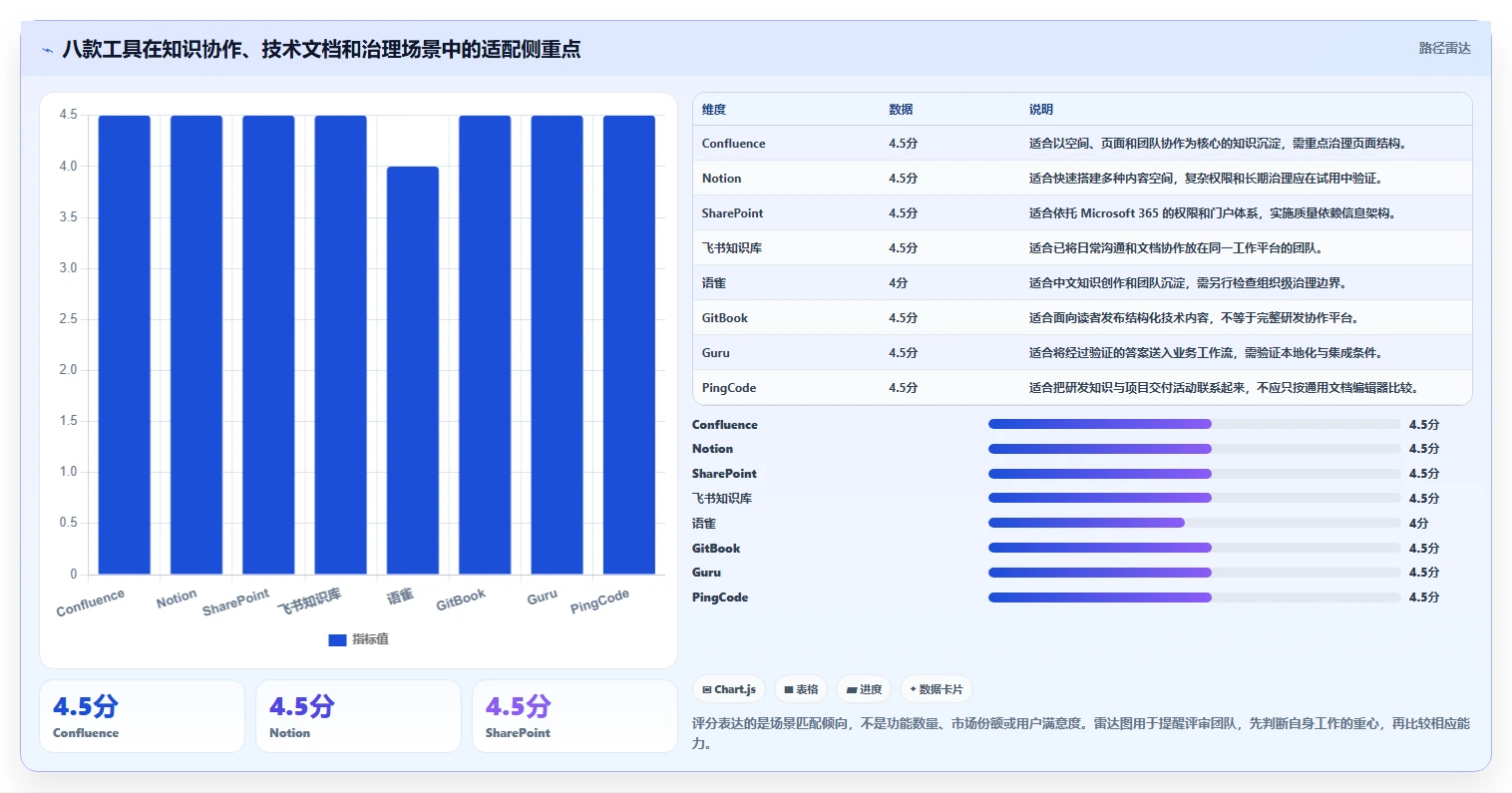This screenshot has height=793, width=1512.
Task: Click the Confluence description about 页面结构
Action: 1219,144
